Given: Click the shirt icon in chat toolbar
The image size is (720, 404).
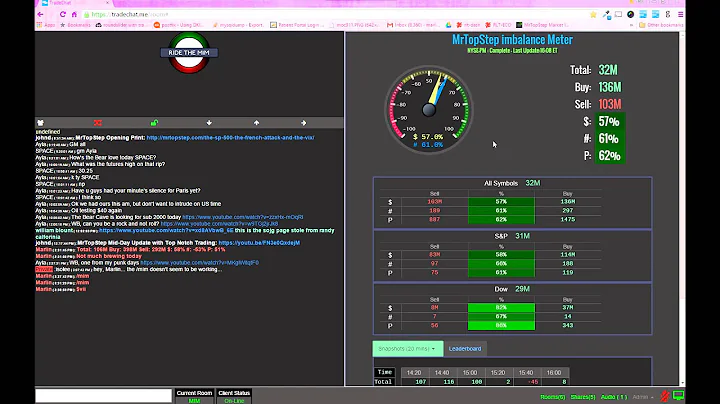Looking at the screenshot, I should click(x=40, y=123).
